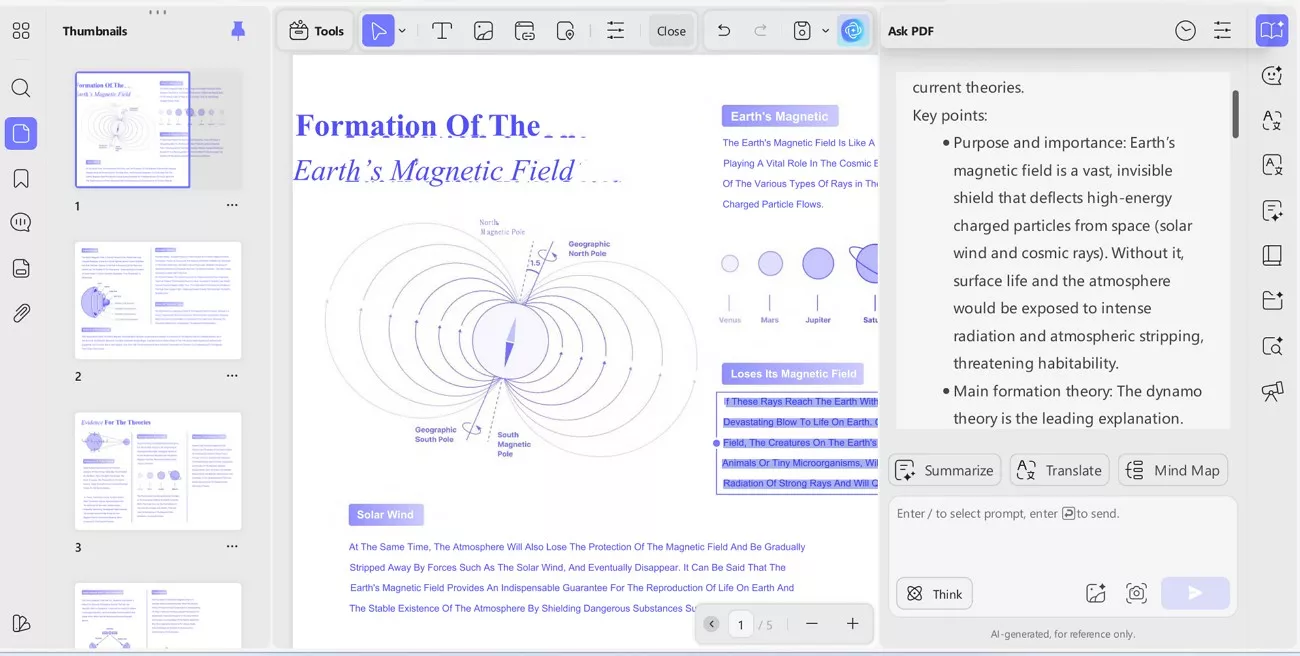This screenshot has height=656, width=1300.
Task: Open document search in the left sidebar
Action: (21, 88)
